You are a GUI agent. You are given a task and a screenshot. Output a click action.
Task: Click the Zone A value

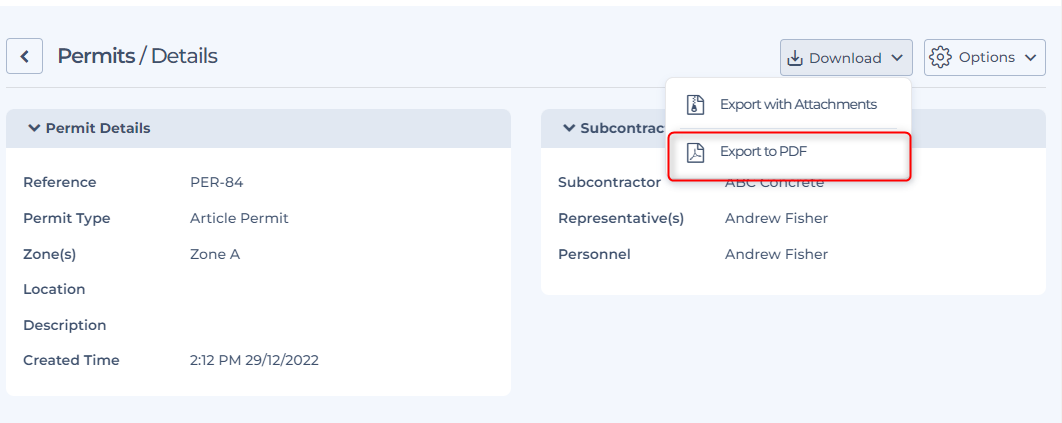point(215,254)
